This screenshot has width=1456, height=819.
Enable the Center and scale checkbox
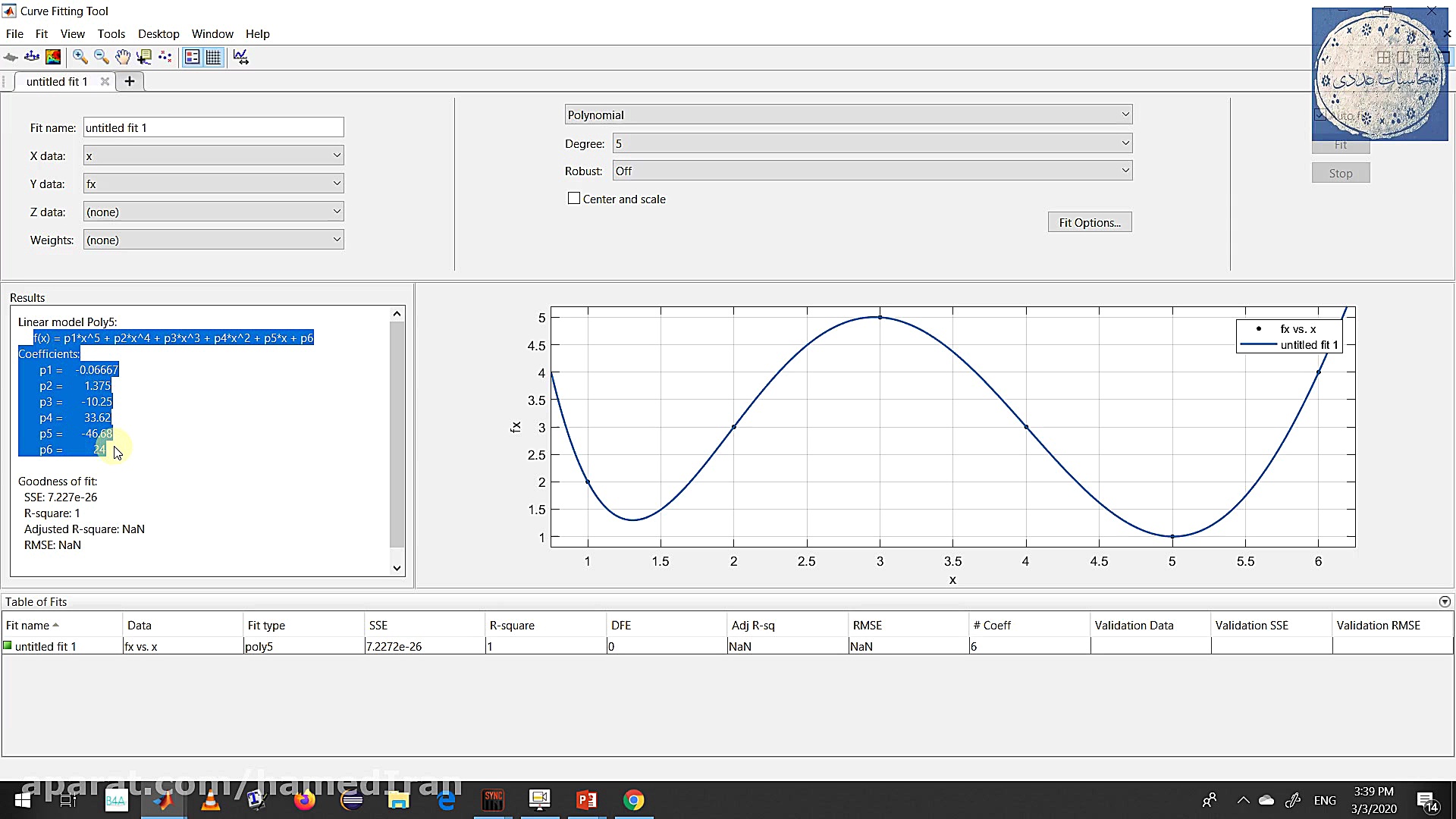574,199
